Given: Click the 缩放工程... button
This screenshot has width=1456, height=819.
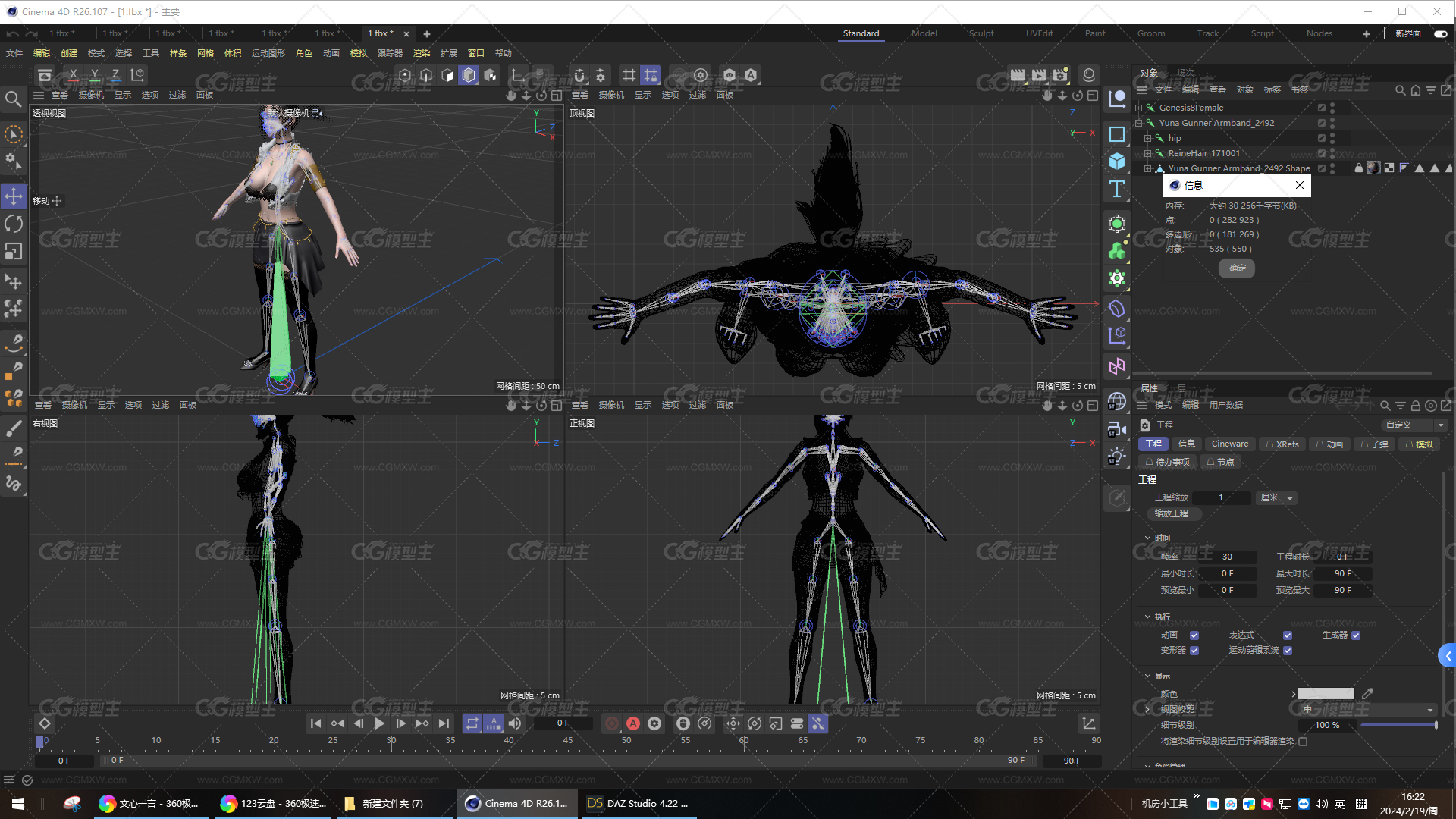Looking at the screenshot, I should [x=1175, y=514].
